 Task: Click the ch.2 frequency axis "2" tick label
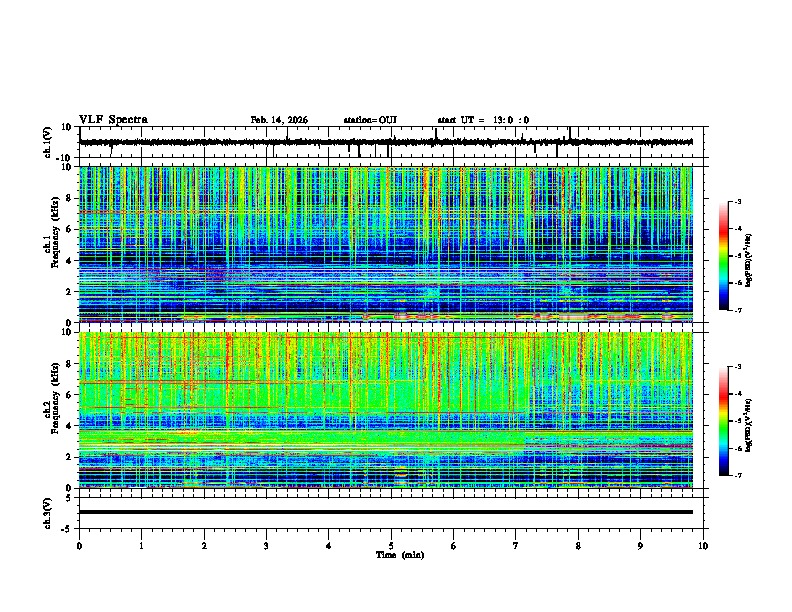click(70, 457)
